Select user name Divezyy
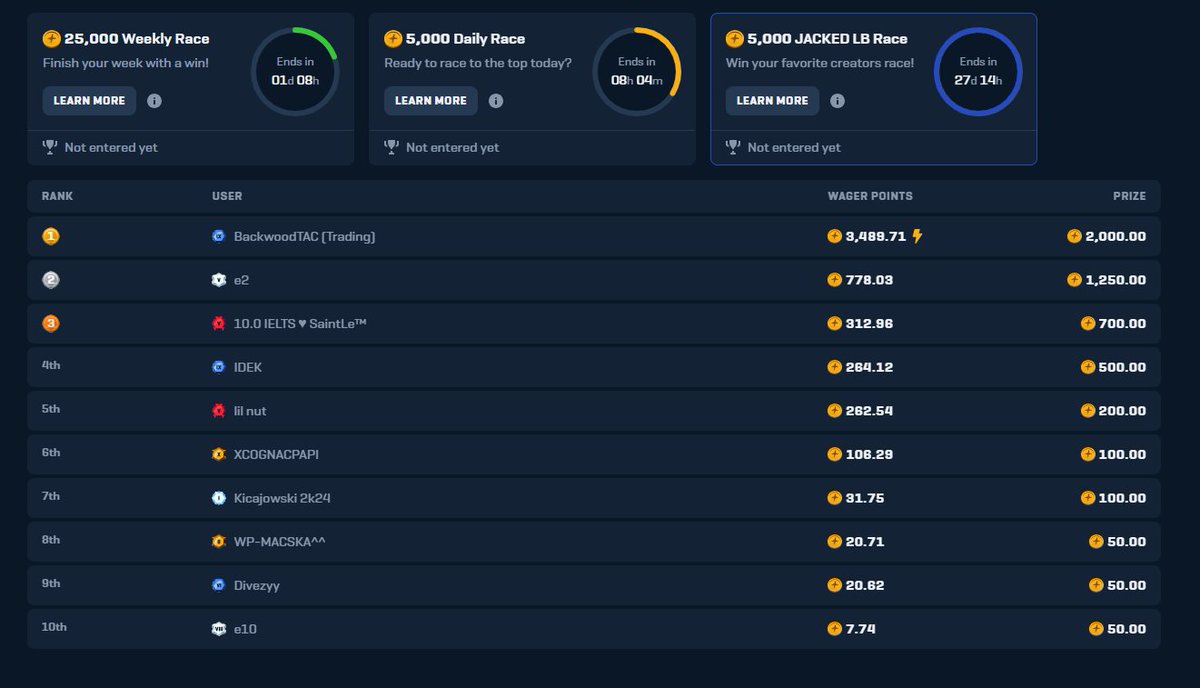 point(256,585)
